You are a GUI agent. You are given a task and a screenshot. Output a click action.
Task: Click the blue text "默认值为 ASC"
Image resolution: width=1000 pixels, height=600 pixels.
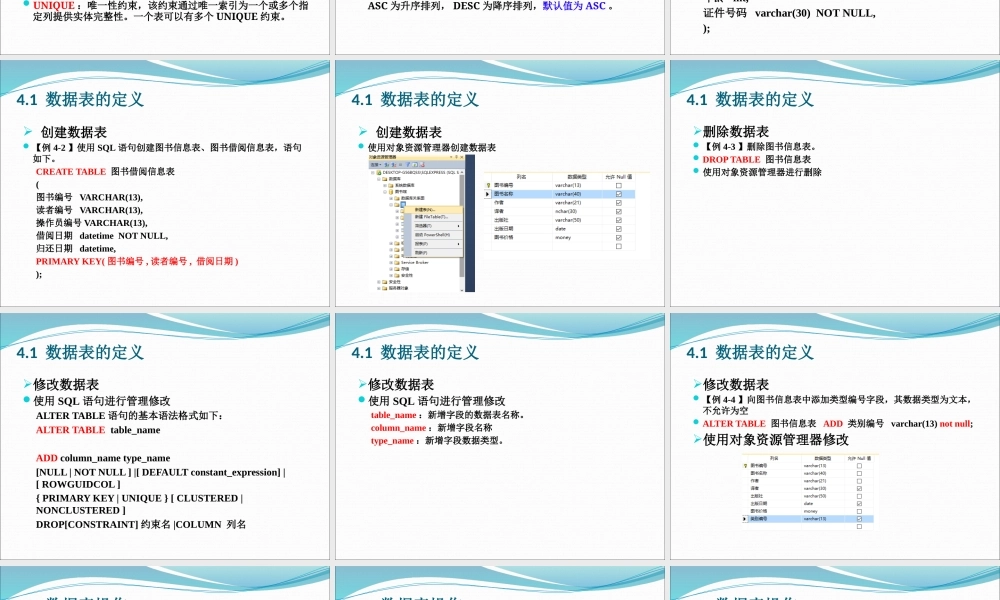click(x=574, y=6)
